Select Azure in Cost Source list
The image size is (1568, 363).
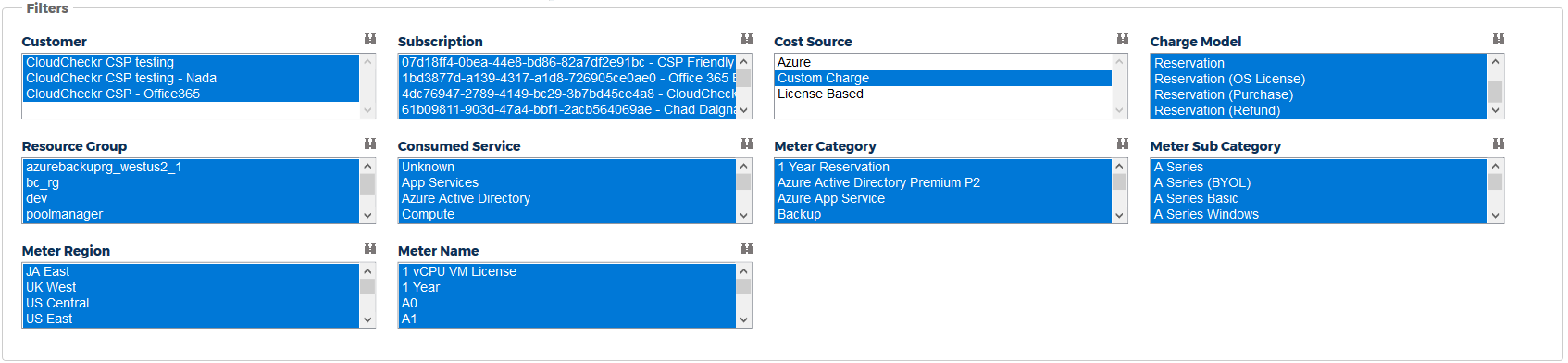(942, 62)
